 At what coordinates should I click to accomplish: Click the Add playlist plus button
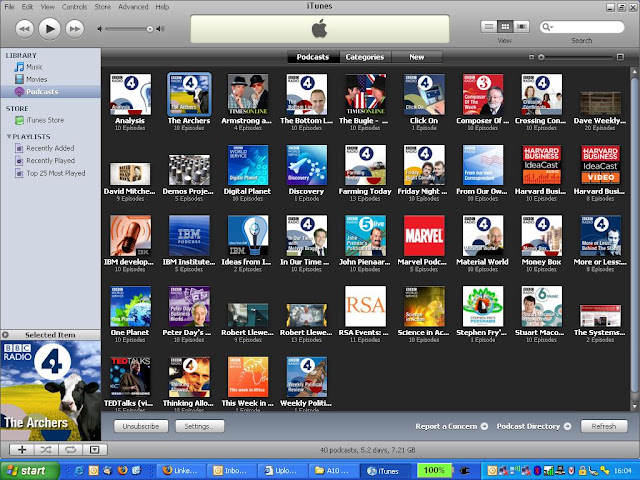[22, 450]
